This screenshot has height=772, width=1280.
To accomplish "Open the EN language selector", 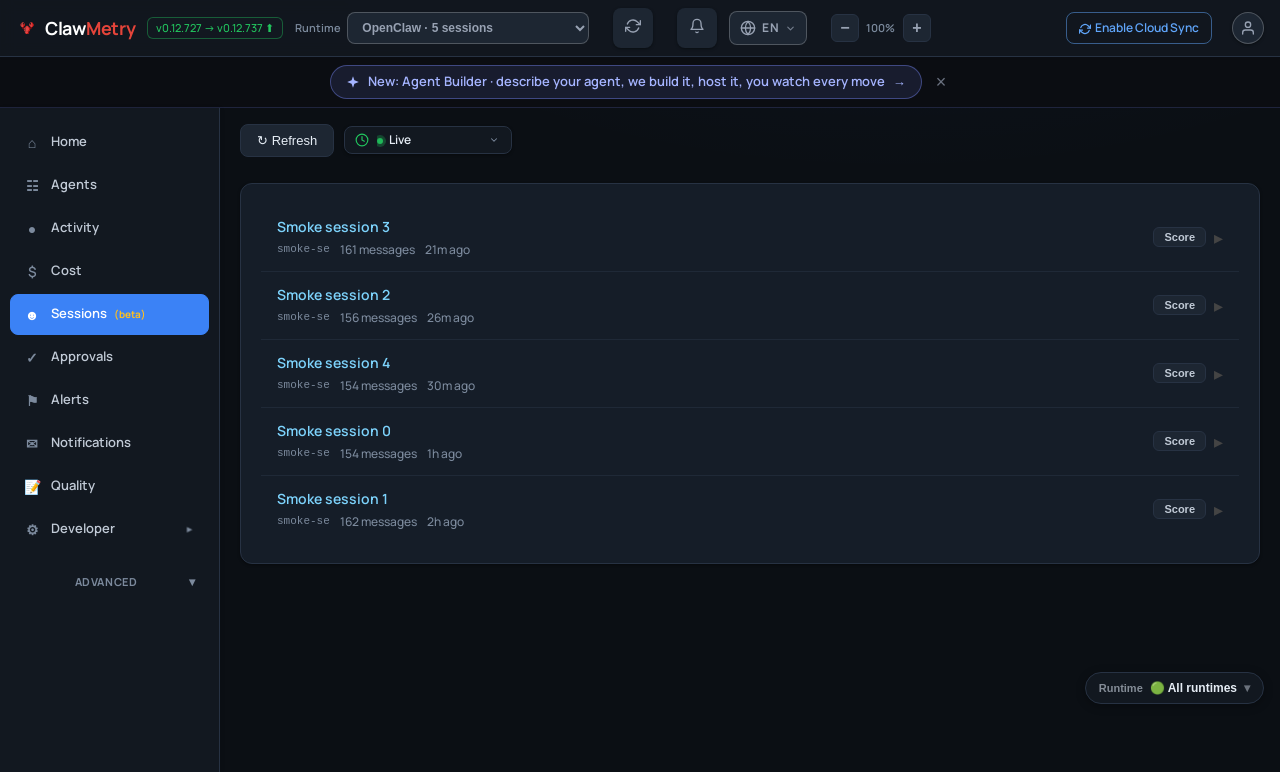I will tap(768, 28).
